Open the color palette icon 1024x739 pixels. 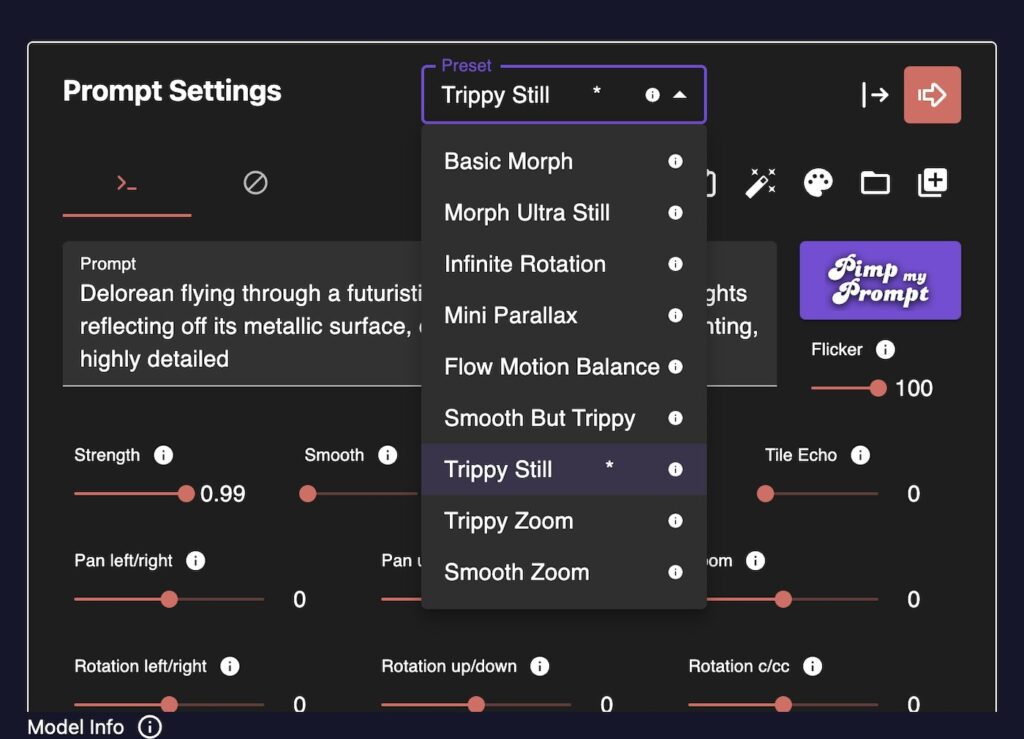817,182
